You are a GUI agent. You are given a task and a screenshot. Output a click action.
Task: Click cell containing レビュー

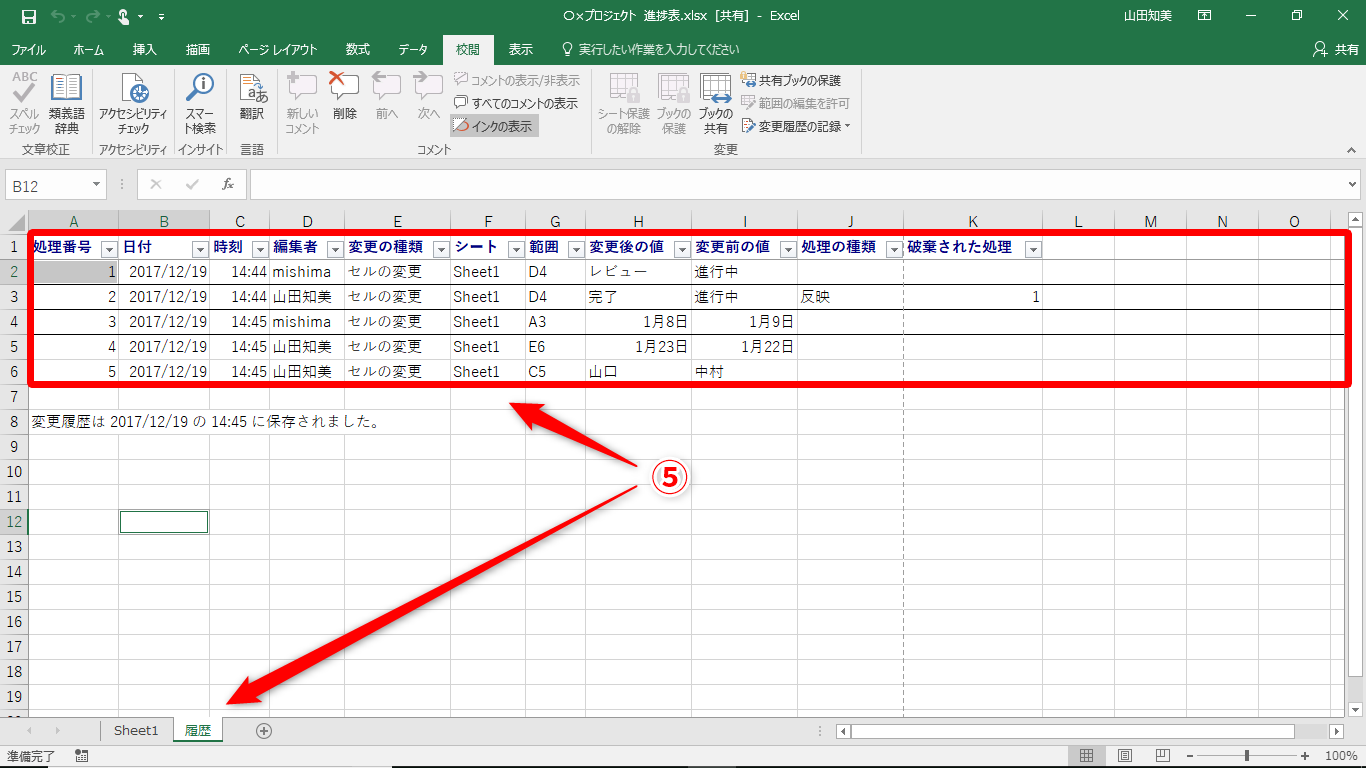[x=638, y=271]
